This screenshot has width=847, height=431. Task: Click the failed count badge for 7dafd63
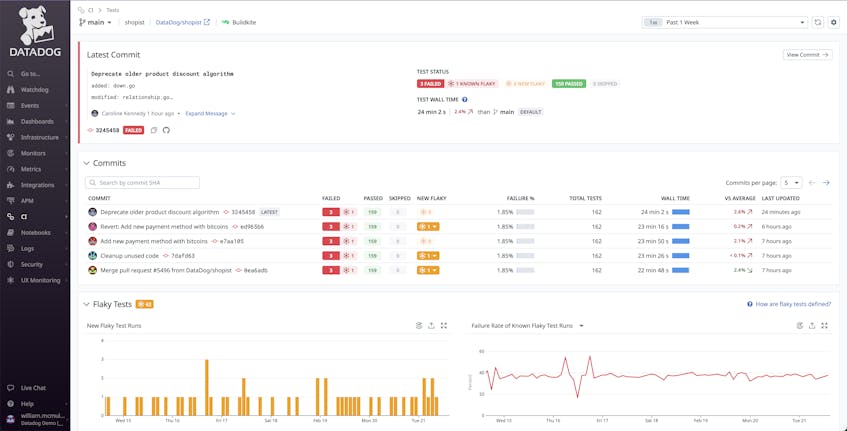331,255
